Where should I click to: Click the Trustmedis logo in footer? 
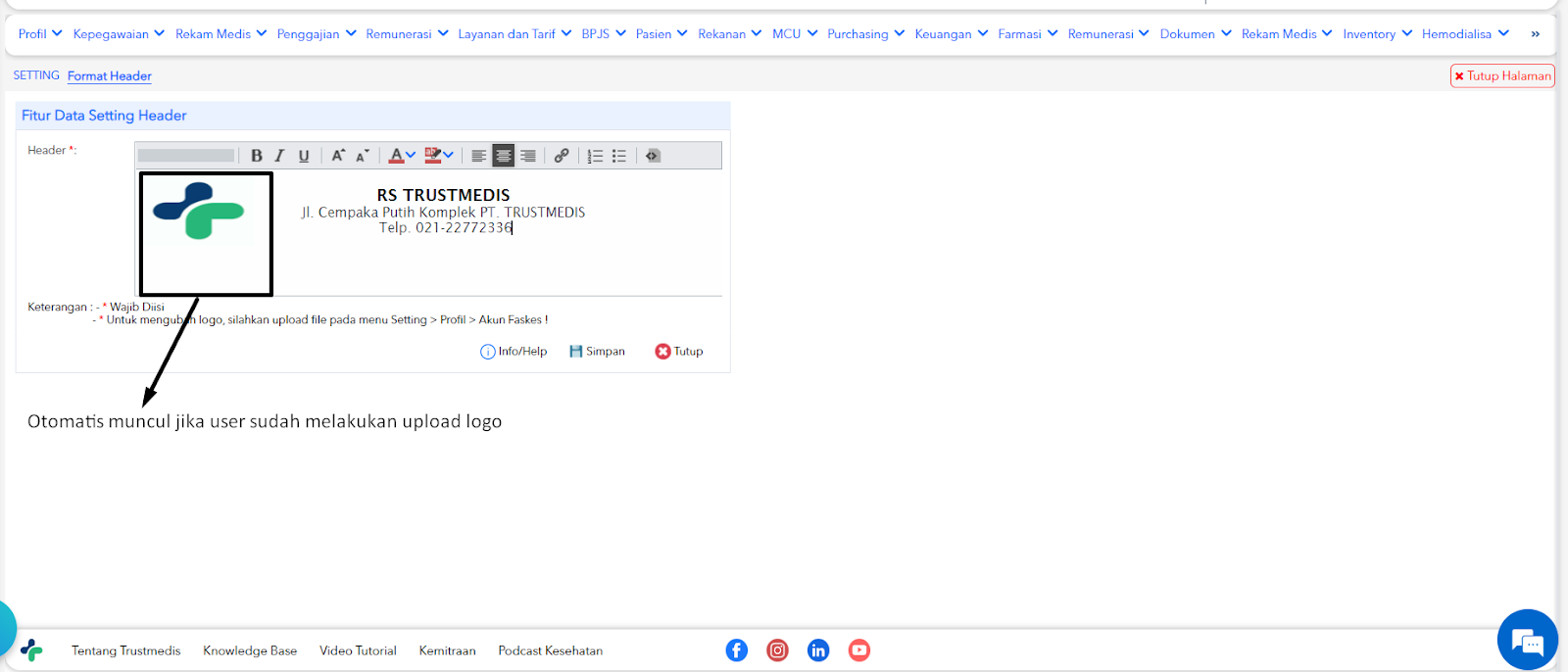tap(31, 650)
